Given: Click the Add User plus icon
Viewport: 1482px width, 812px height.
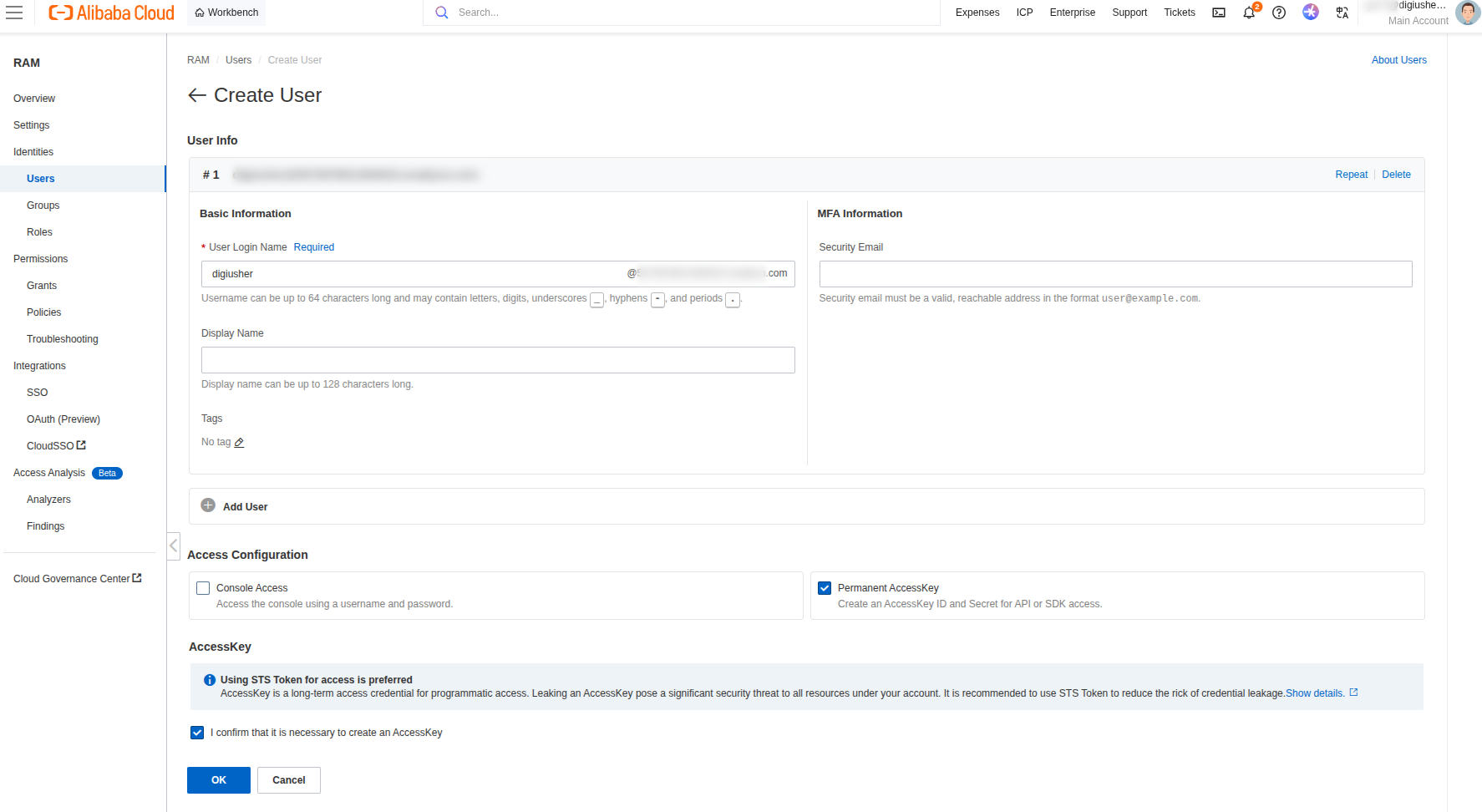Looking at the screenshot, I should 208,505.
